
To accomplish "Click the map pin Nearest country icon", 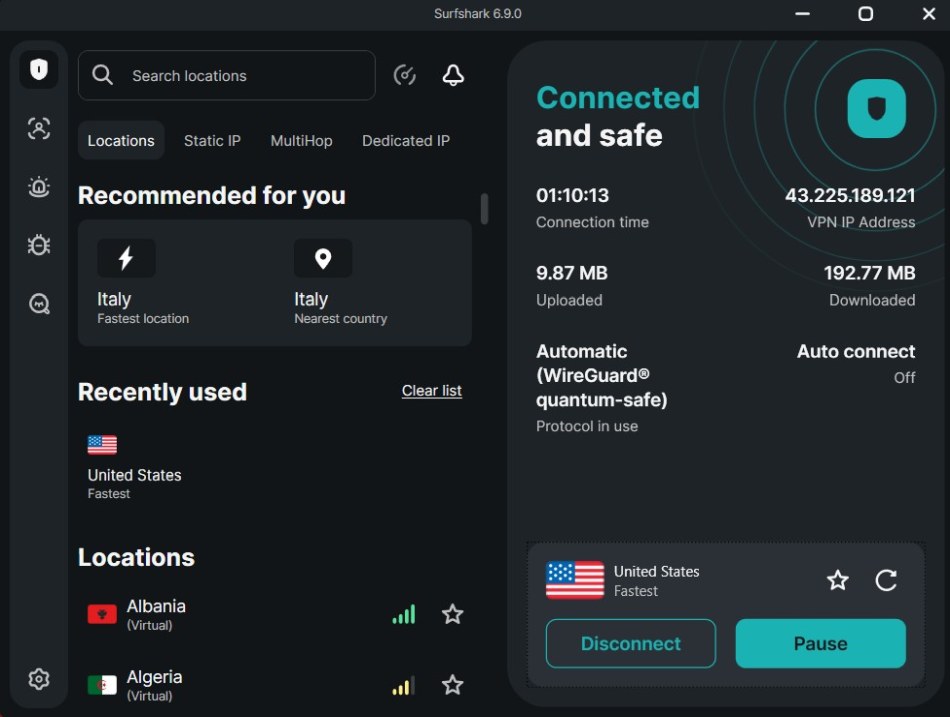I will click(323, 258).
